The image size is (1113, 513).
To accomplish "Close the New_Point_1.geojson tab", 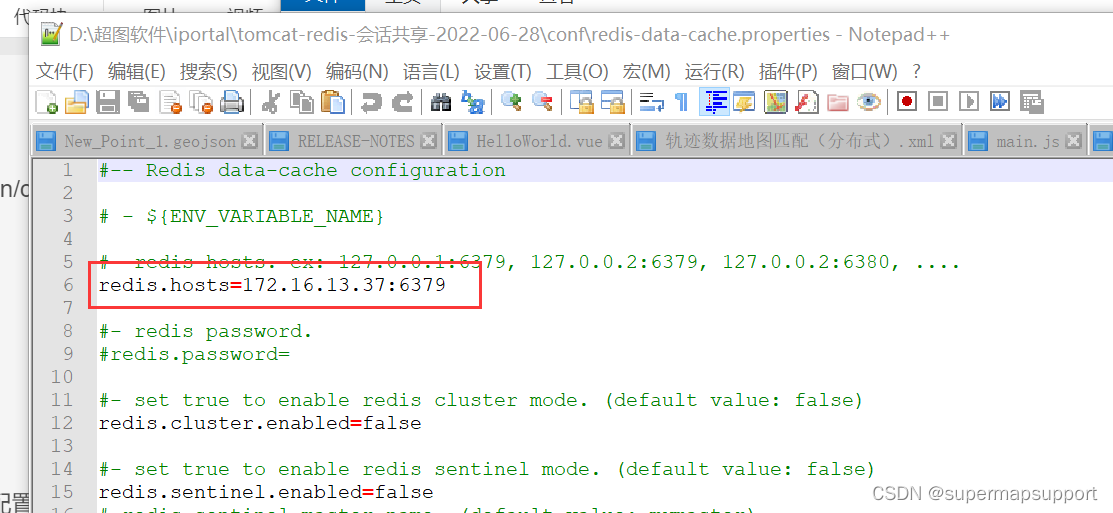I will point(248,140).
